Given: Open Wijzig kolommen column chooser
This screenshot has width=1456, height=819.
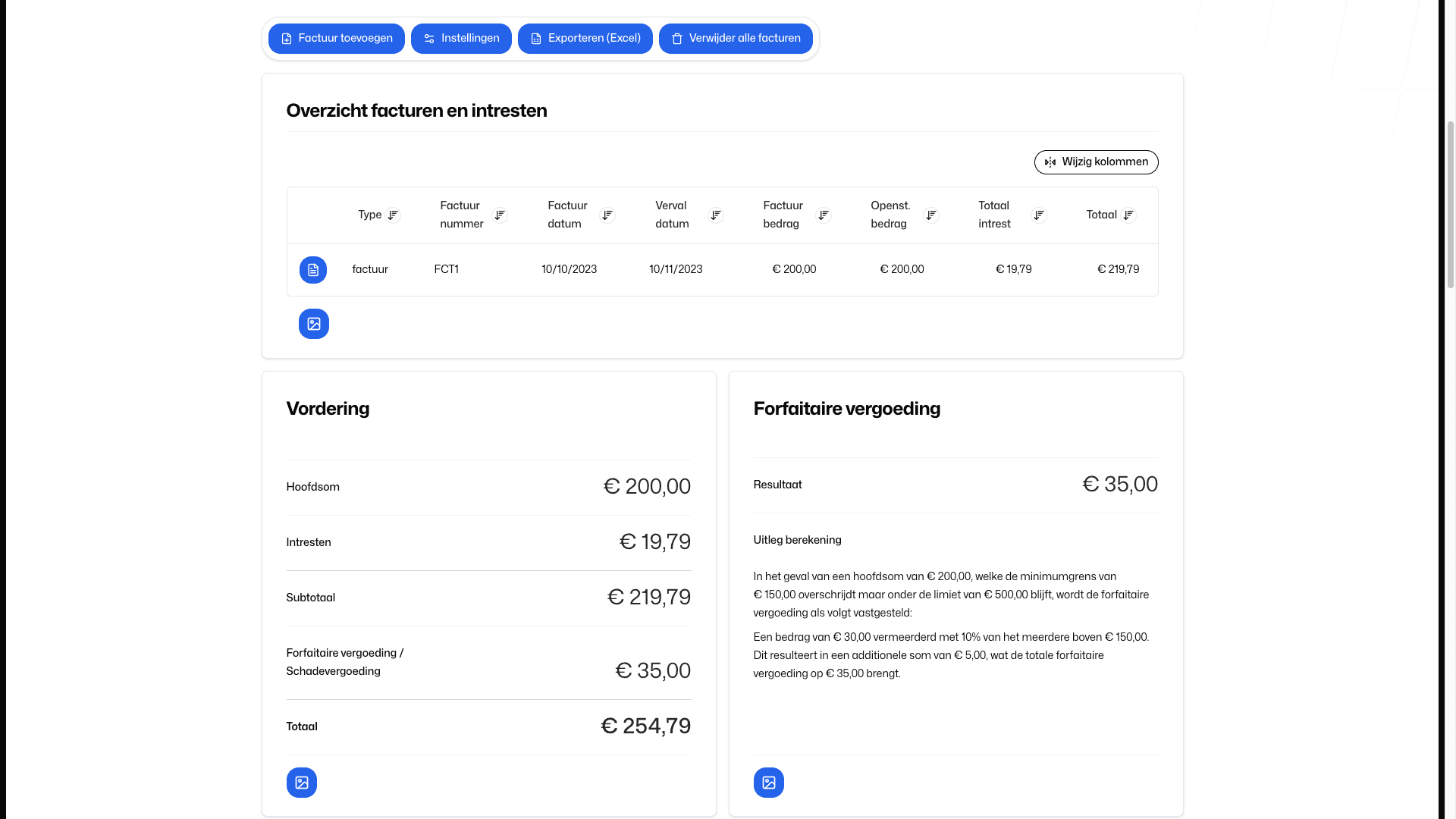Looking at the screenshot, I should 1096,162.
